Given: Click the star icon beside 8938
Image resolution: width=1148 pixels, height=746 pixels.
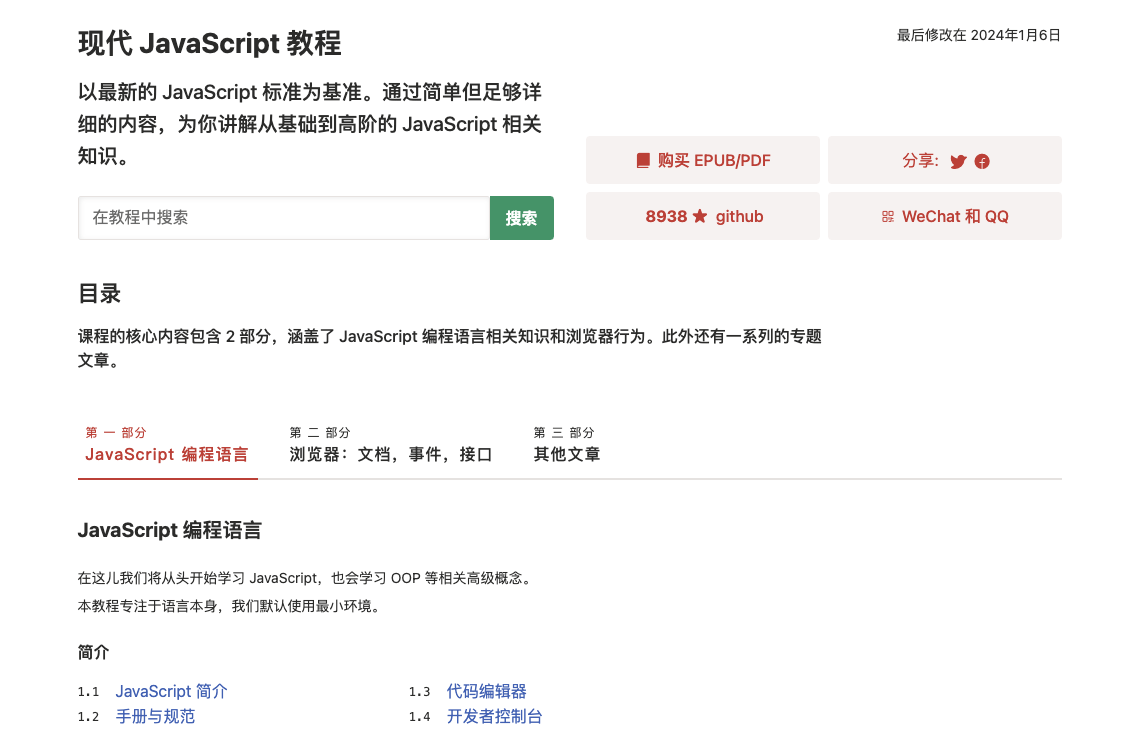Looking at the screenshot, I should (x=700, y=216).
